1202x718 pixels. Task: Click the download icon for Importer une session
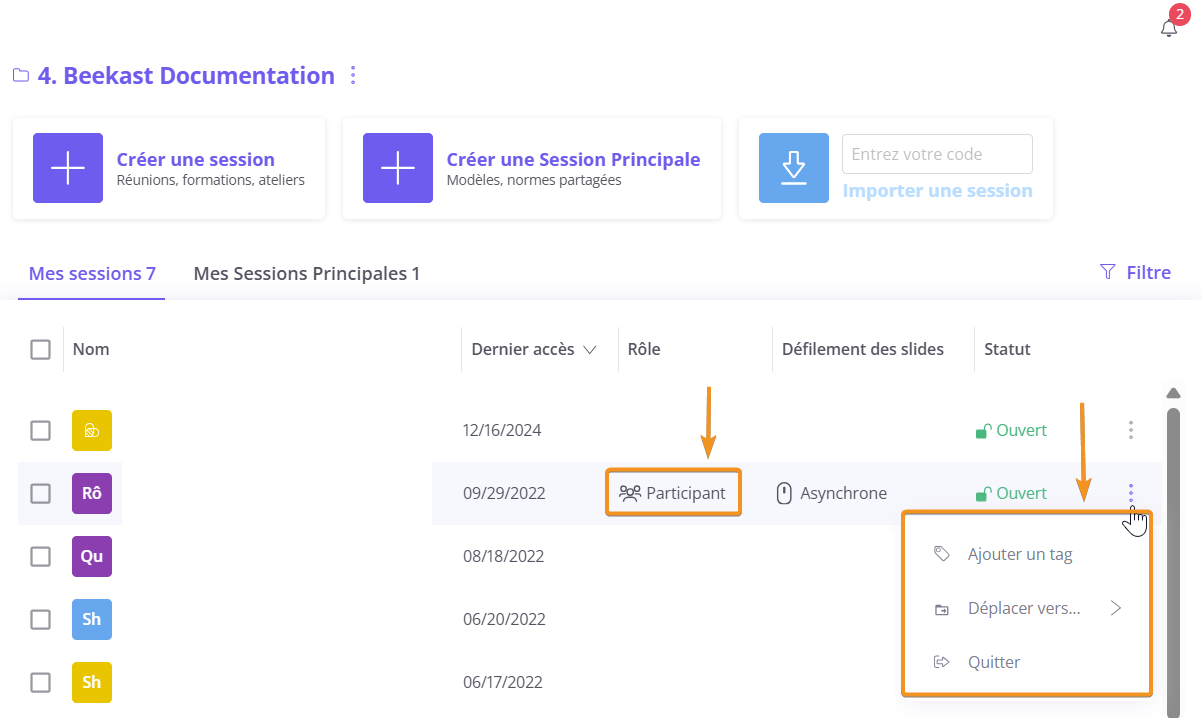pos(794,168)
